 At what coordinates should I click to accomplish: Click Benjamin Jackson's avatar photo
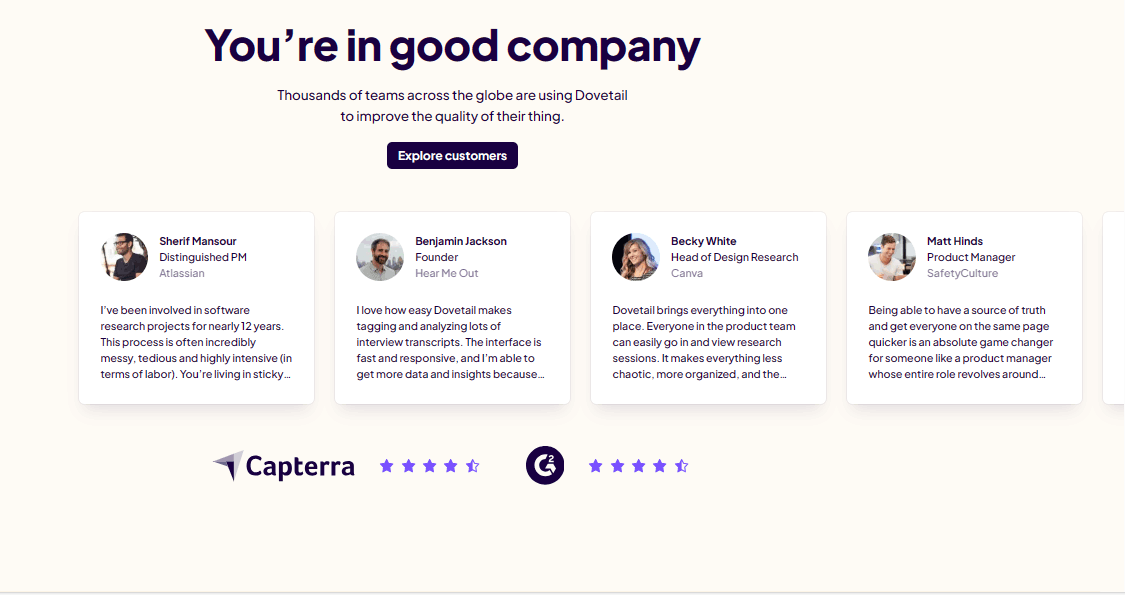coord(380,257)
